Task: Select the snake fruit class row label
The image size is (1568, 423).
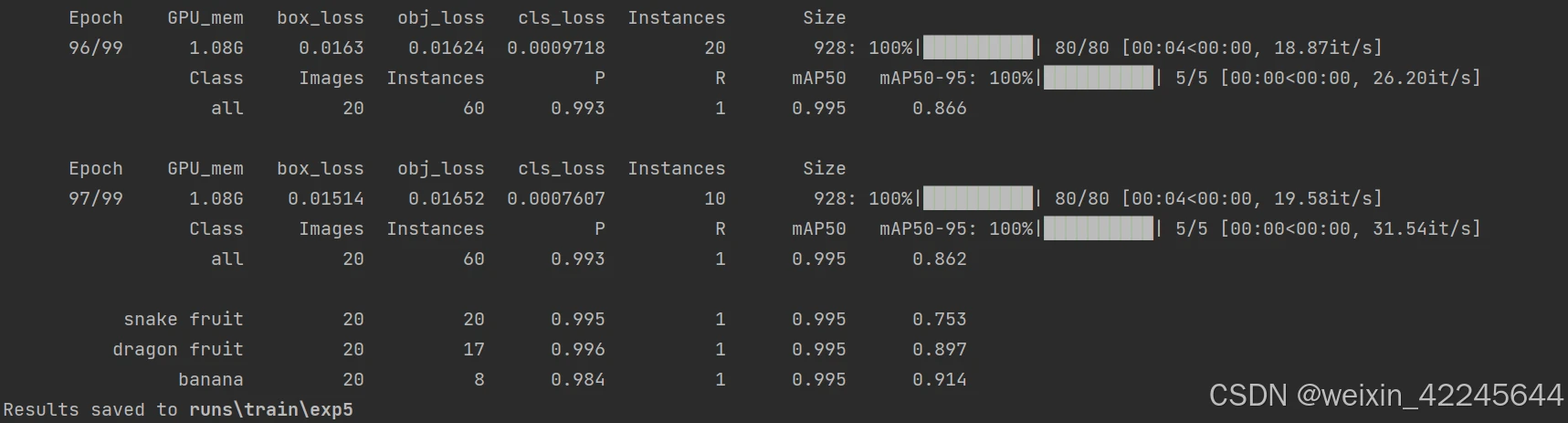Action: 184,319
